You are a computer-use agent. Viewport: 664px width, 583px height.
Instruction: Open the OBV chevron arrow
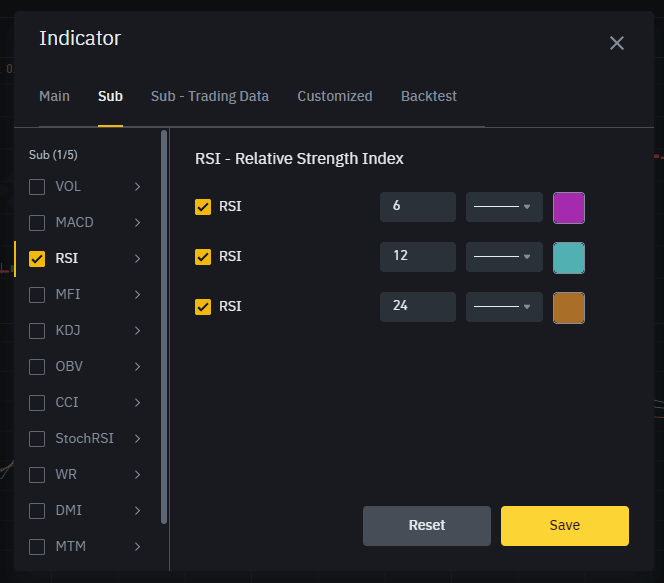[x=137, y=367]
